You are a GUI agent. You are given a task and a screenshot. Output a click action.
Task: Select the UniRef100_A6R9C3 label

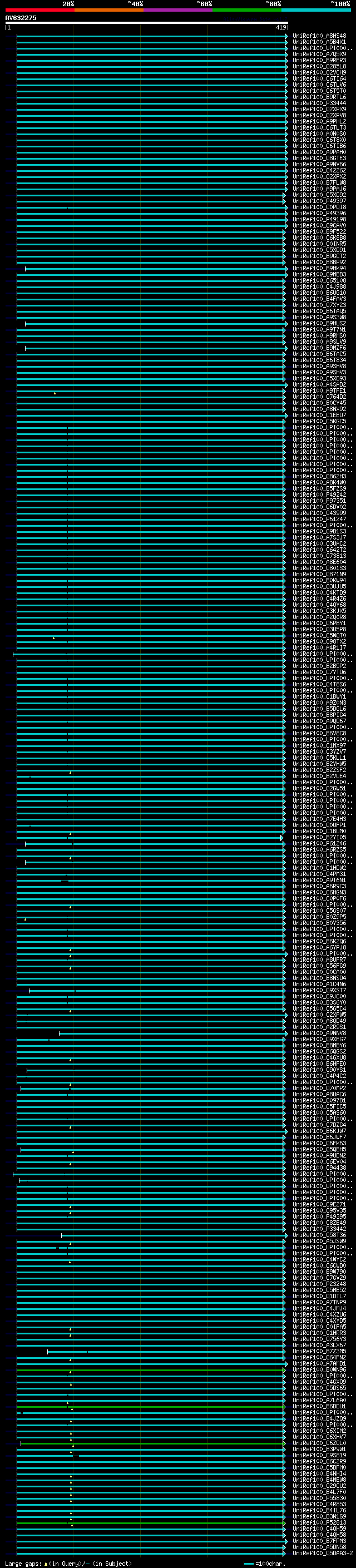tap(319, 886)
